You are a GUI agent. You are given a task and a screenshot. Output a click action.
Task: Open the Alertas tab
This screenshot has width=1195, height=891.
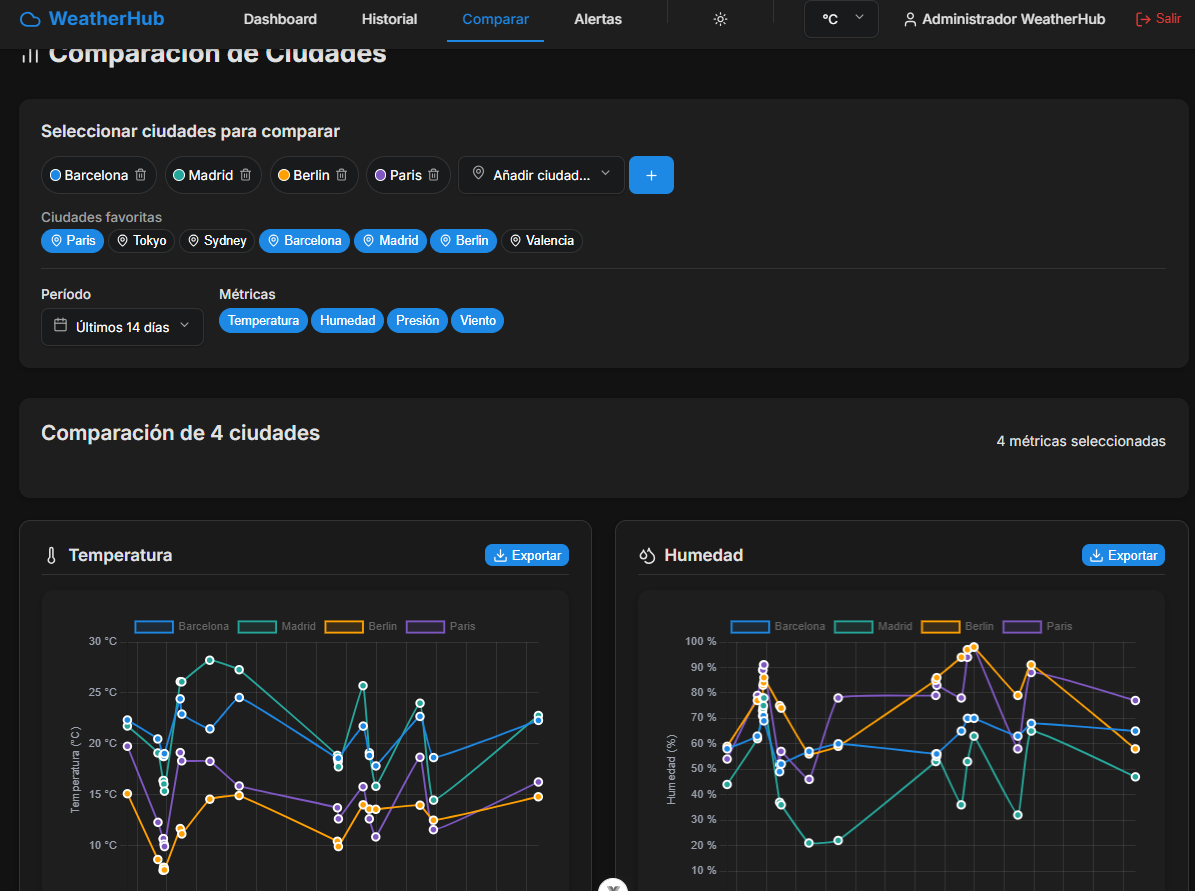(x=598, y=19)
